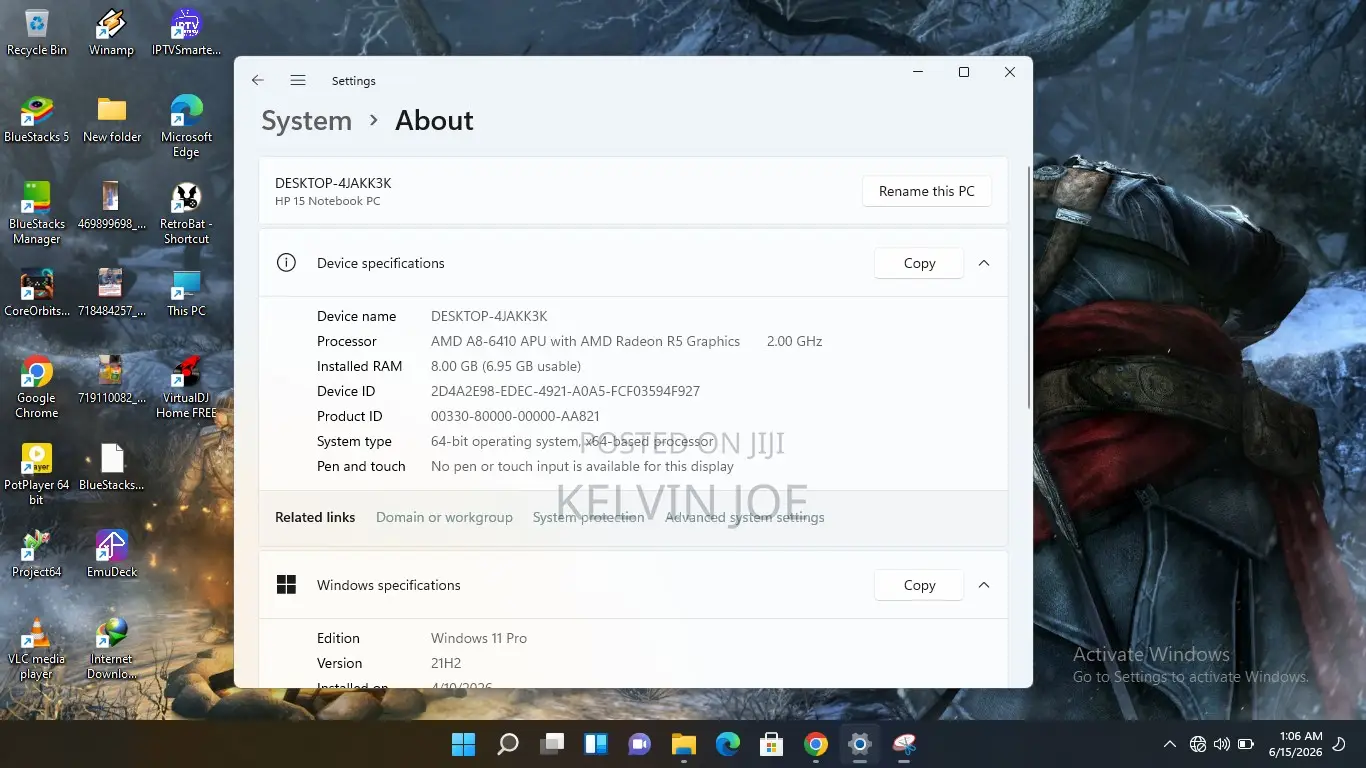1366x768 pixels.
Task: Open the Snipping Tool taskbar icon
Action: 904,744
